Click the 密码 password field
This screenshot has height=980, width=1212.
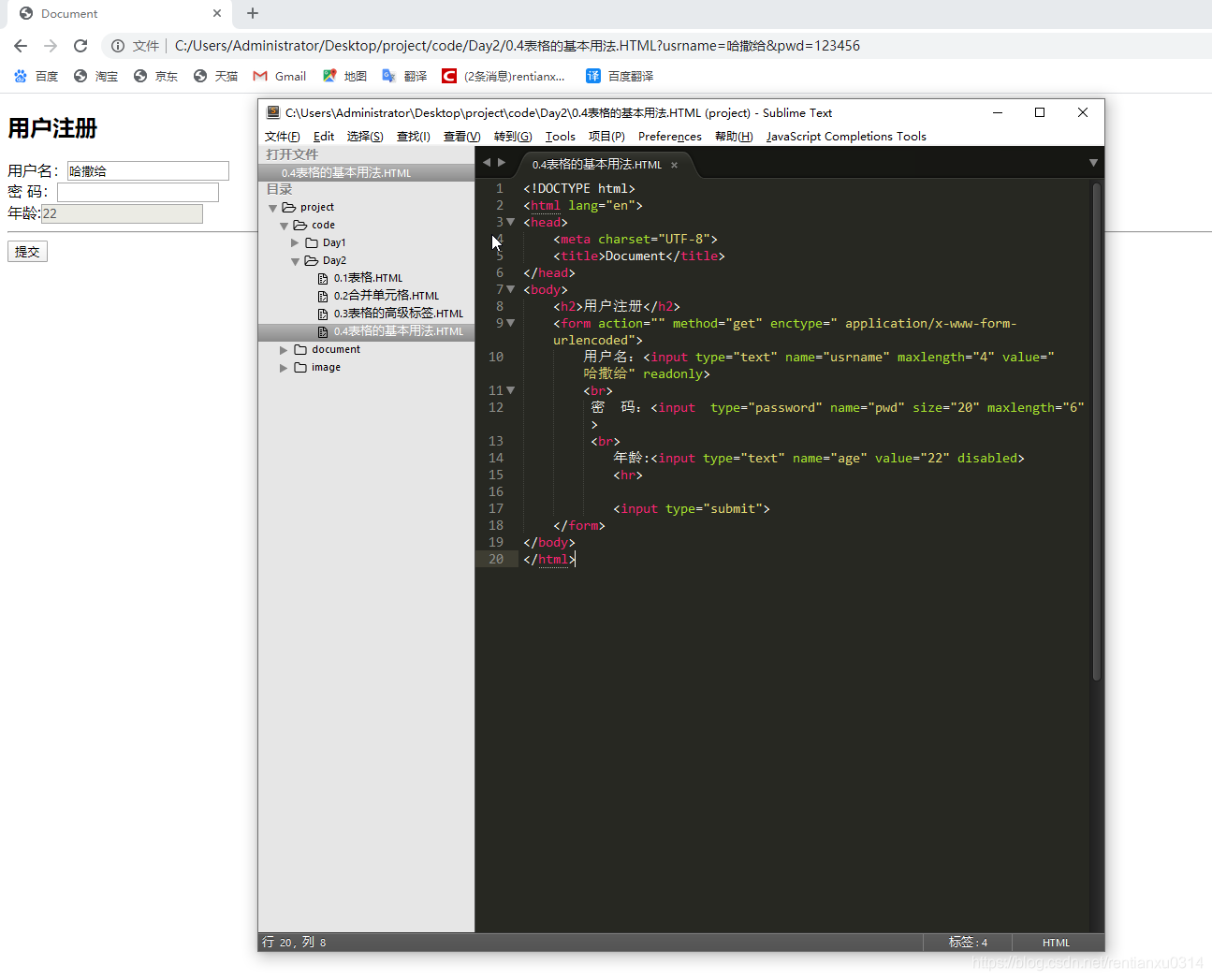click(138, 192)
